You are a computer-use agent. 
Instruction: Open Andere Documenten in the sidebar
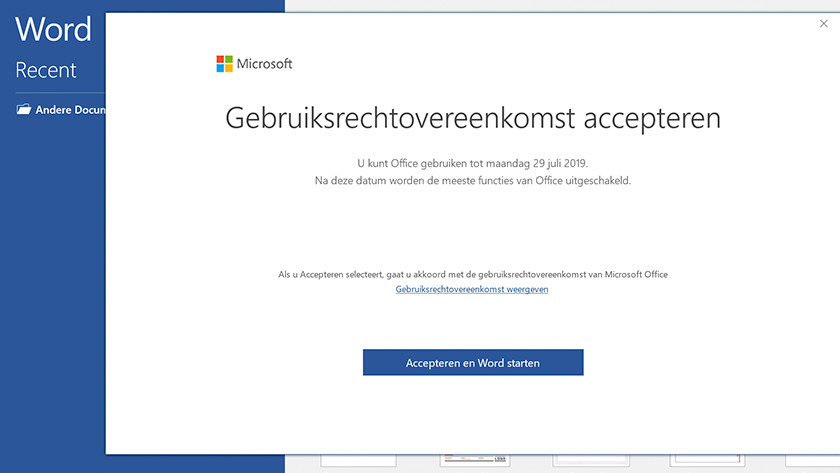pos(70,110)
